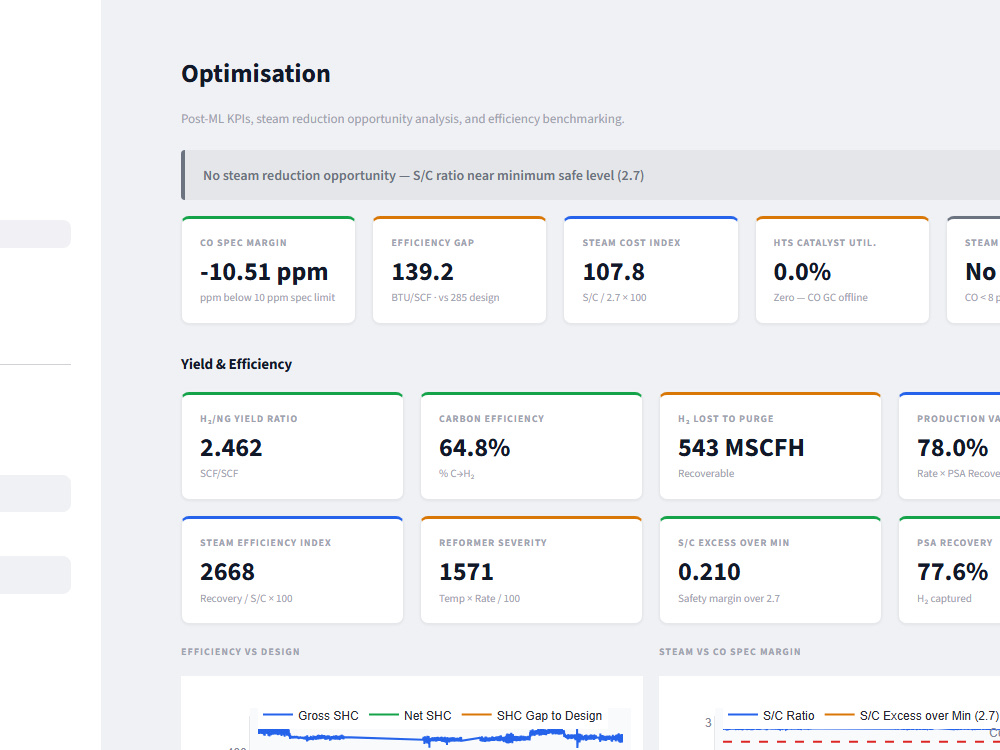Click 'Temp × Rate / 100' caption
Image resolution: width=1000 pixels, height=750 pixels.
480,598
